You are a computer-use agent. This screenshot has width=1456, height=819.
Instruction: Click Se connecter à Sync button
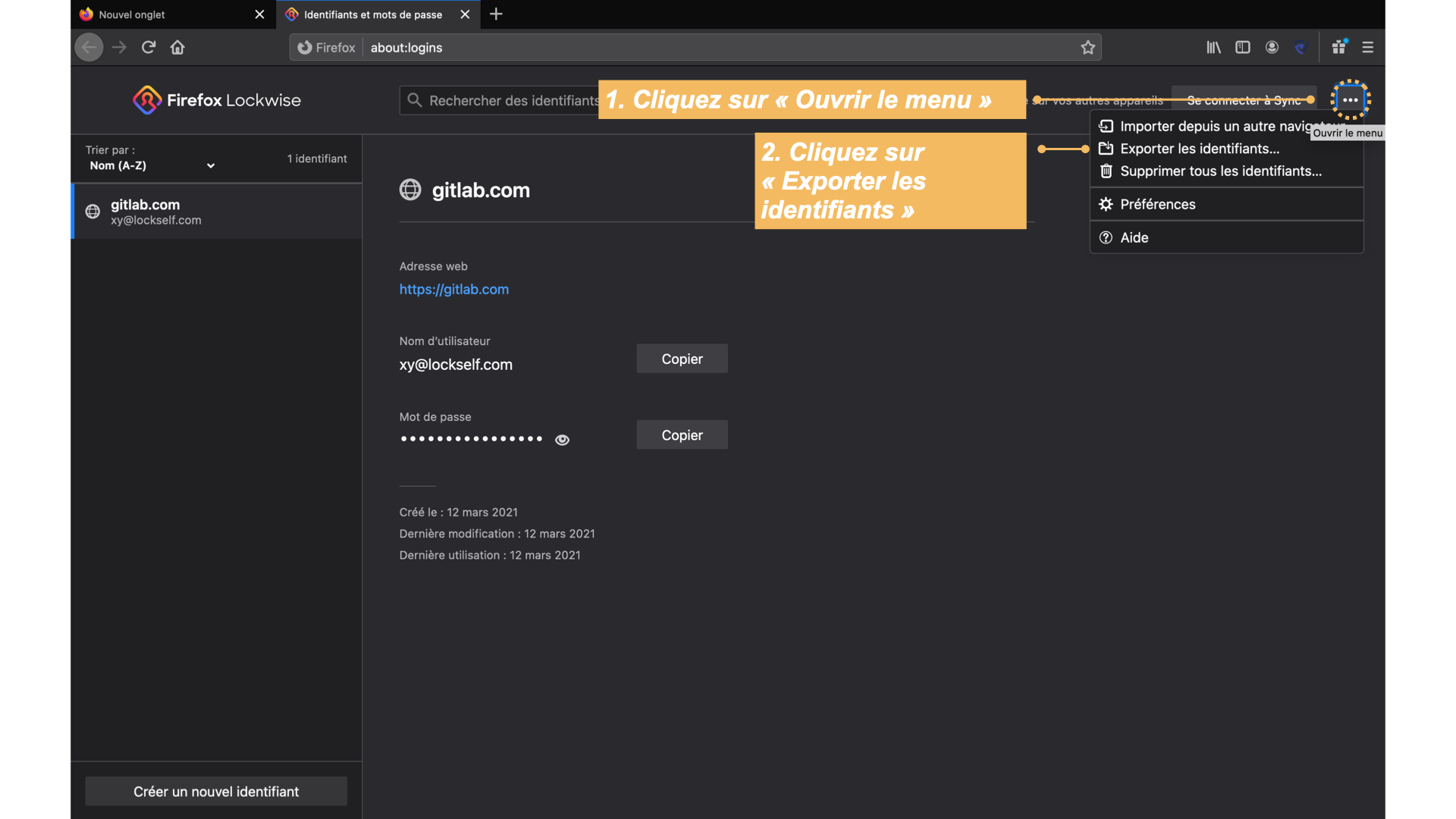click(1244, 100)
